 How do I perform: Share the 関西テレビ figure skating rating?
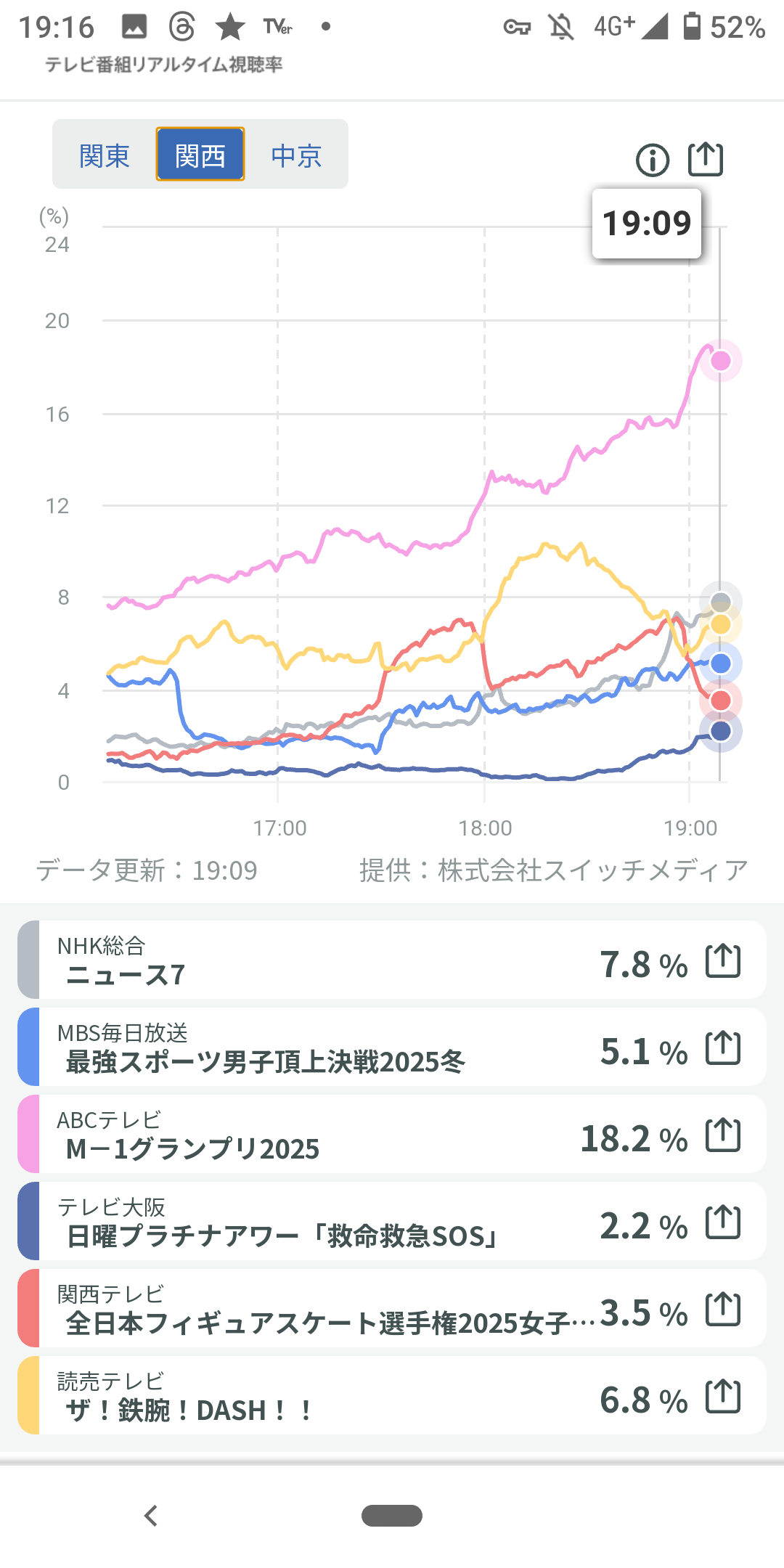pyautogui.click(x=723, y=1310)
